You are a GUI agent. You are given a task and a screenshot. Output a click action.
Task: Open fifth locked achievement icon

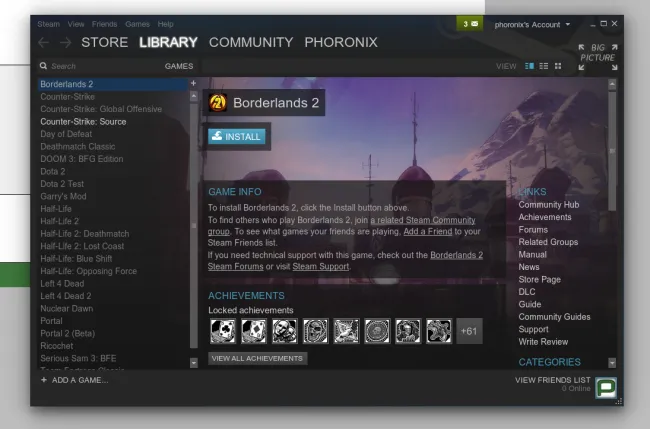[x=346, y=331]
